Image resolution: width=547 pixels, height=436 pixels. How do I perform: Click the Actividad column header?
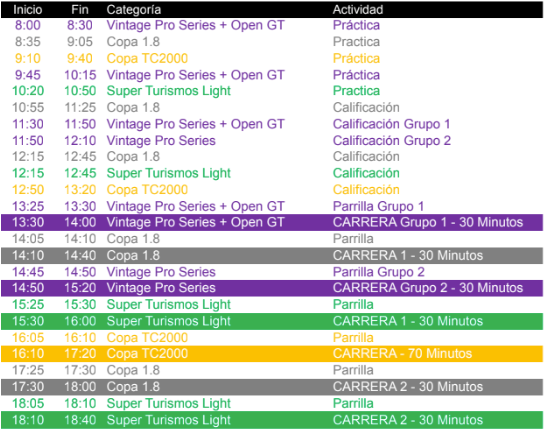tap(358, 10)
